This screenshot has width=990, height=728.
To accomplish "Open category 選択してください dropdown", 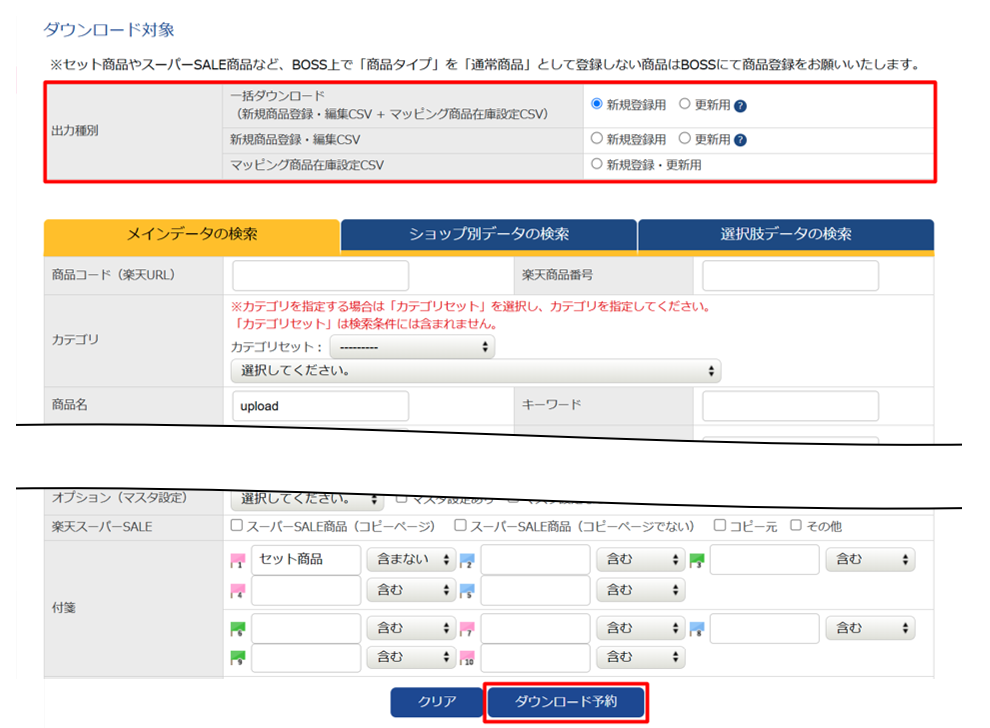I will coord(476,371).
